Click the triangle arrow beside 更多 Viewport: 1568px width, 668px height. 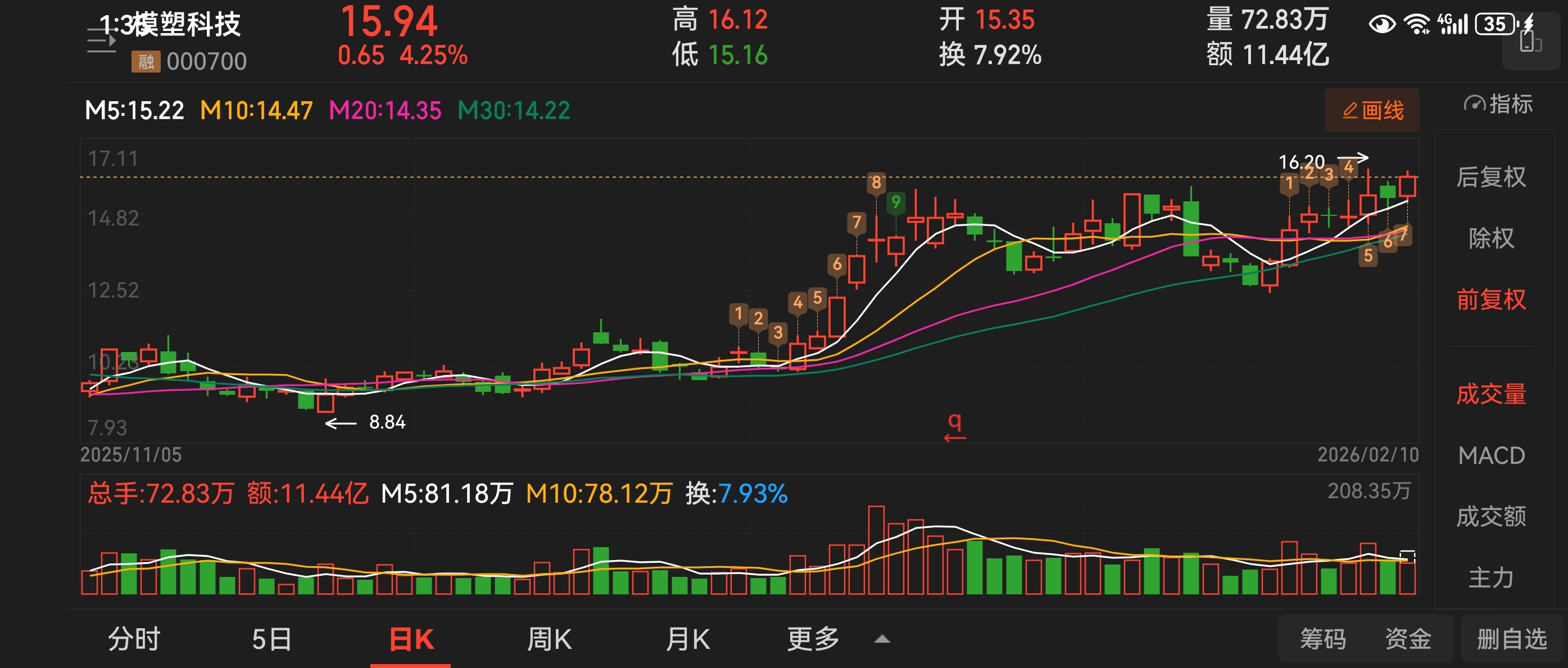(x=882, y=639)
